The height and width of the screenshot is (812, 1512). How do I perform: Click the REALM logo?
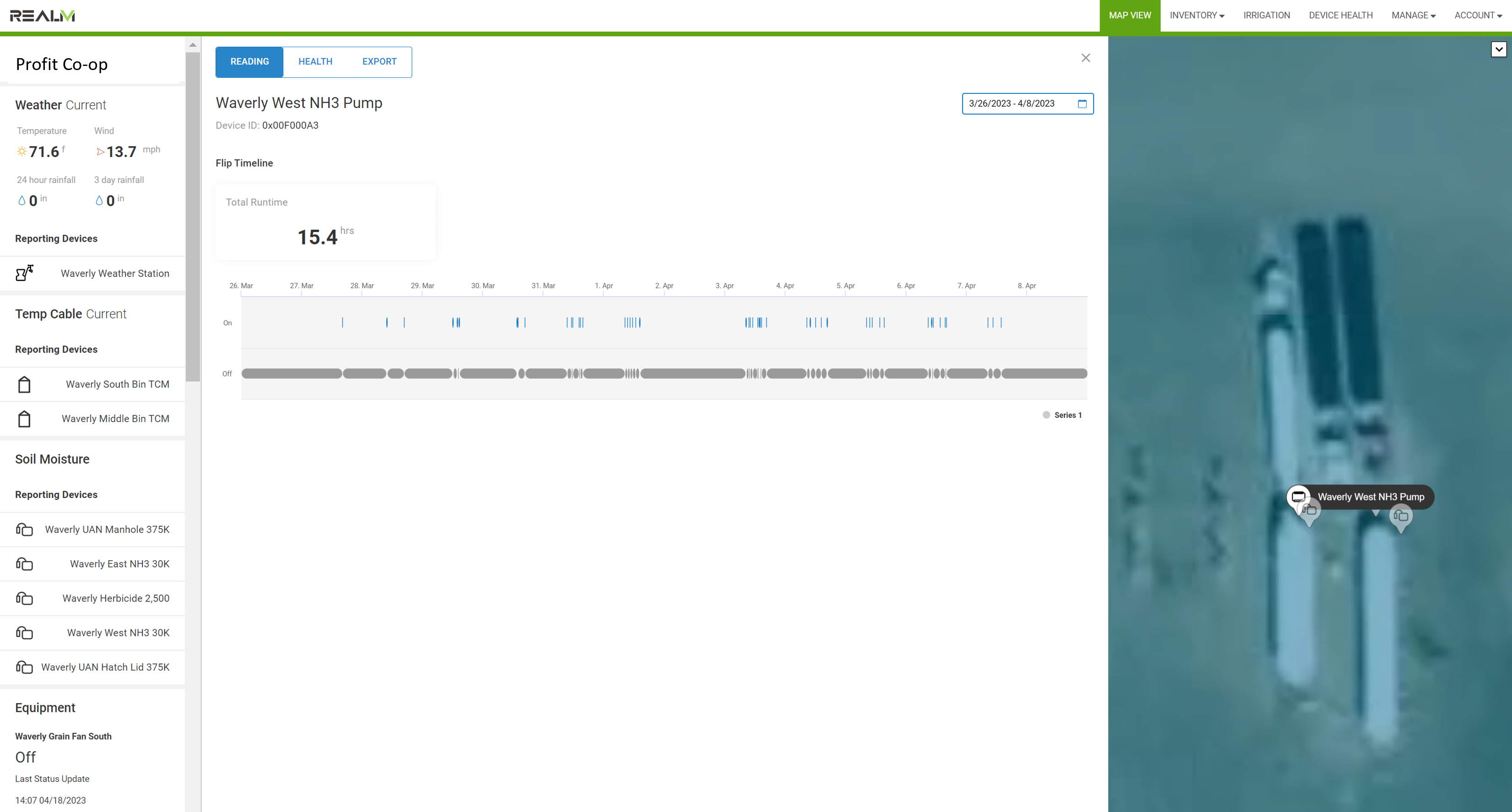[42, 16]
